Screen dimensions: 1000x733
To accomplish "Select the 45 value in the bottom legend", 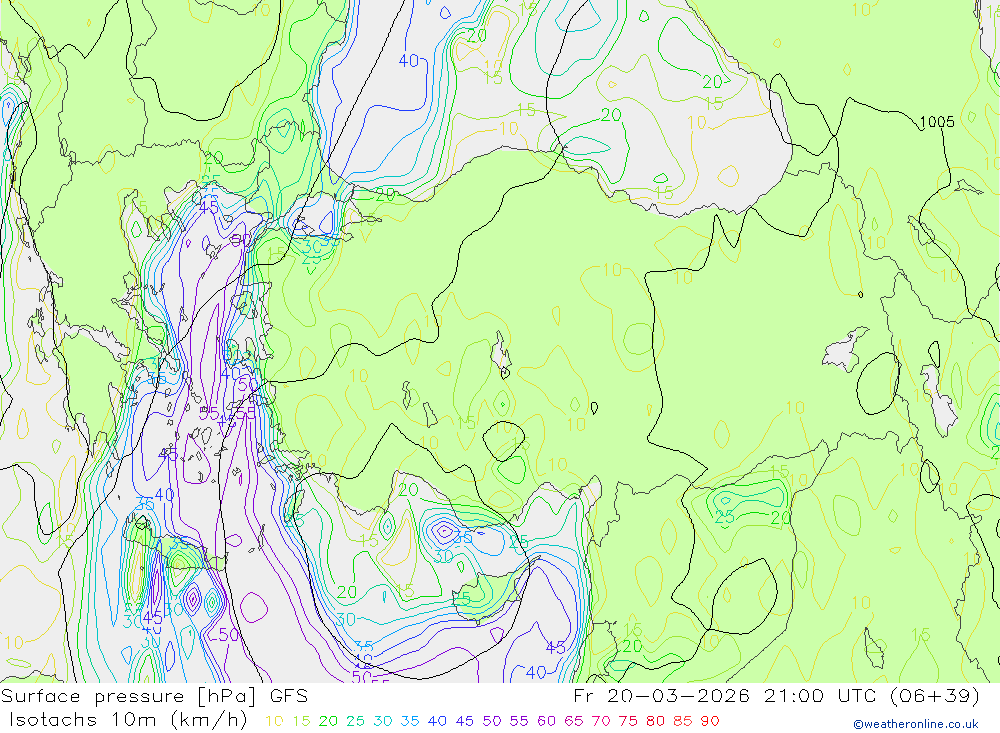I will coord(464,721).
